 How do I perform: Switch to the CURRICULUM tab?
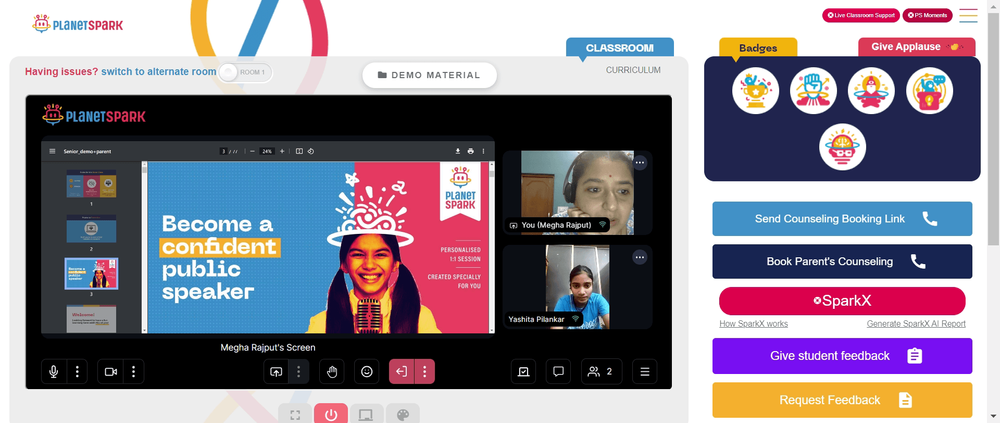tap(633, 70)
